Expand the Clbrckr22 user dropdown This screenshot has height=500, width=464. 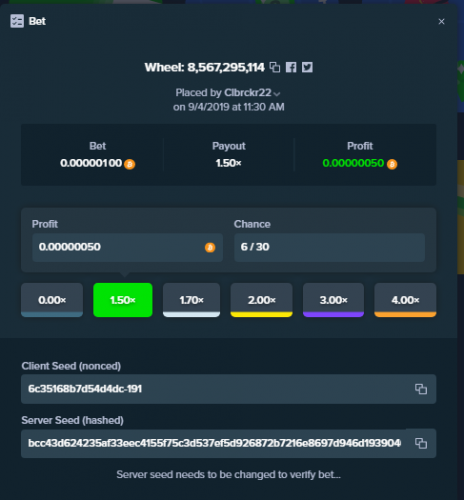277,94
